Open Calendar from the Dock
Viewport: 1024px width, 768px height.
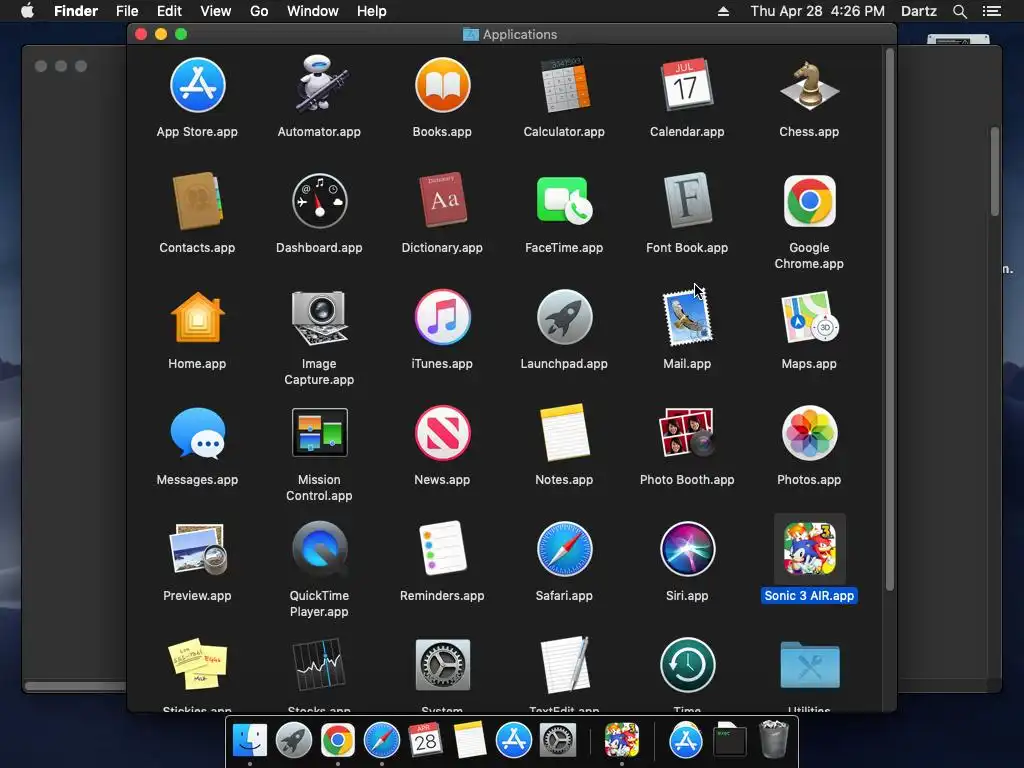(426, 741)
